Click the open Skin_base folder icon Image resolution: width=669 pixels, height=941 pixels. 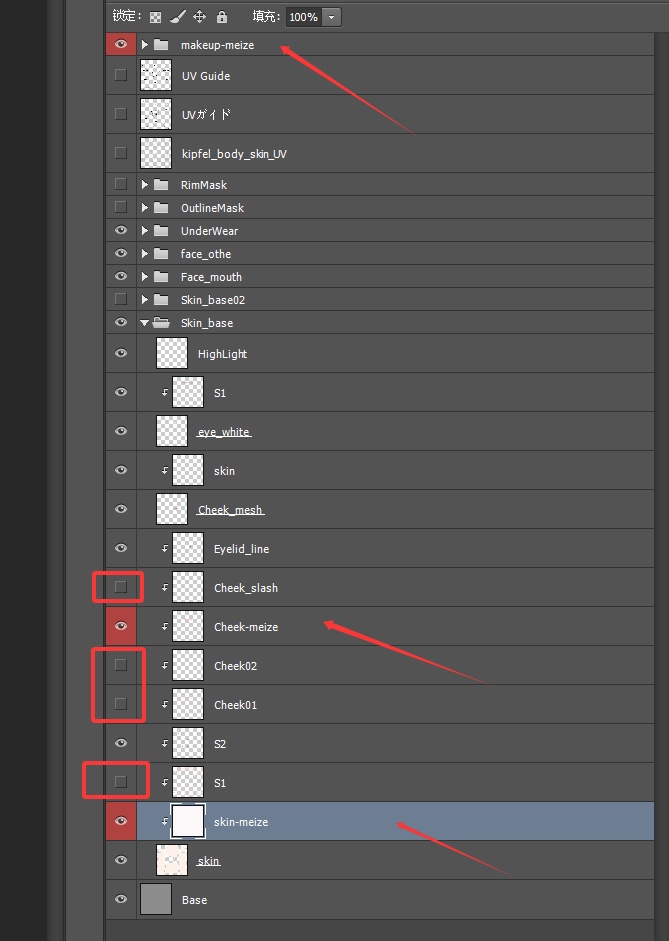[x=161, y=323]
